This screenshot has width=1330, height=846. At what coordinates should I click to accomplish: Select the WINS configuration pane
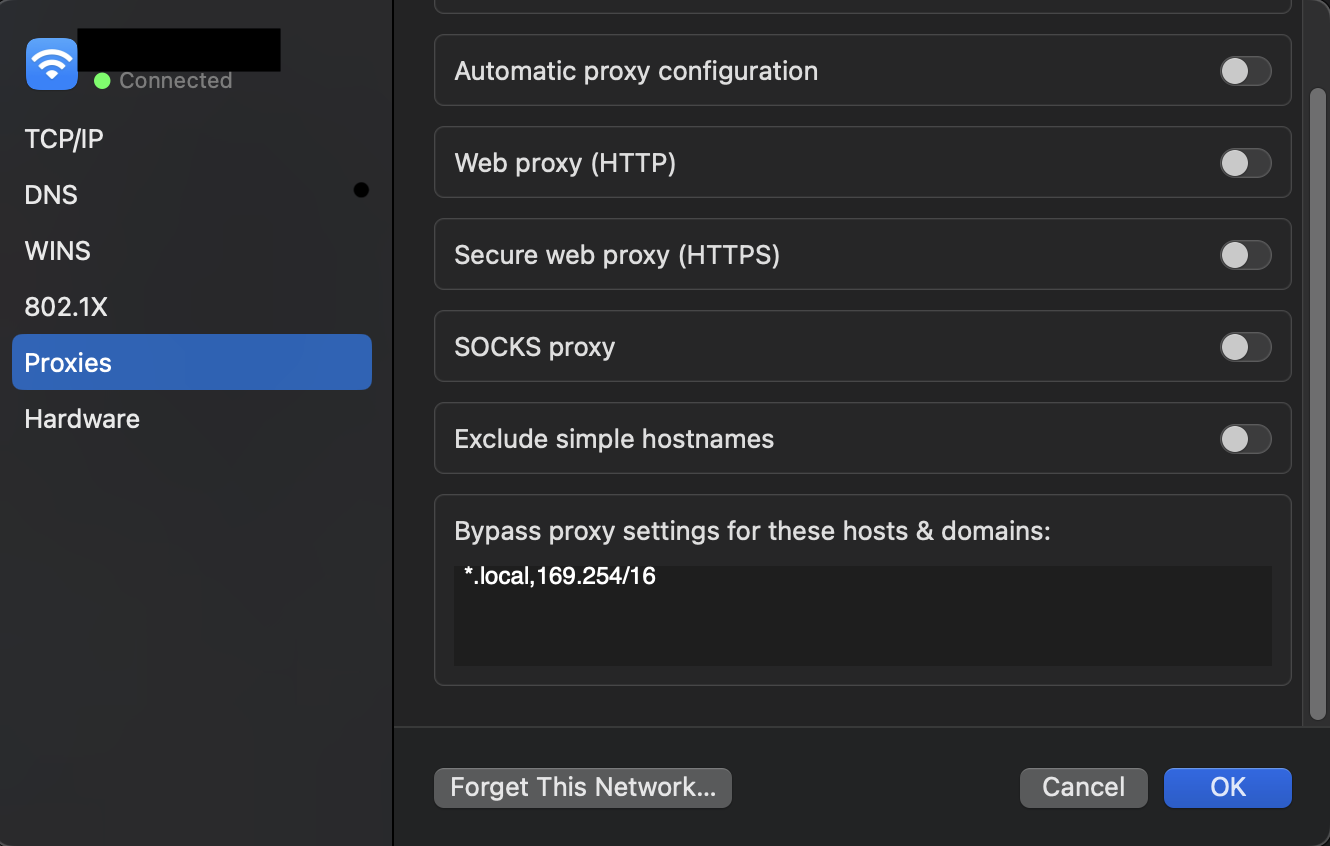[x=57, y=251]
